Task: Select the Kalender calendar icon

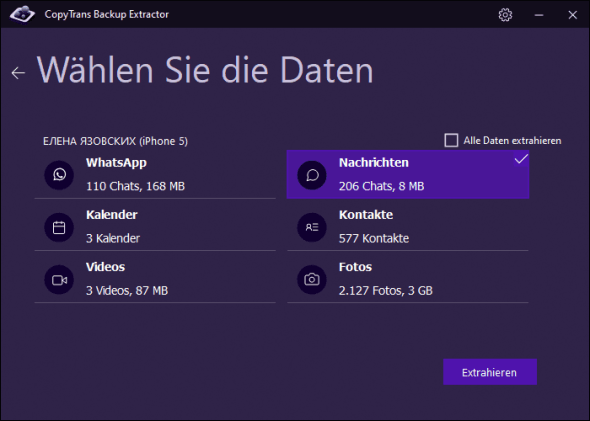Action: click(x=59, y=227)
